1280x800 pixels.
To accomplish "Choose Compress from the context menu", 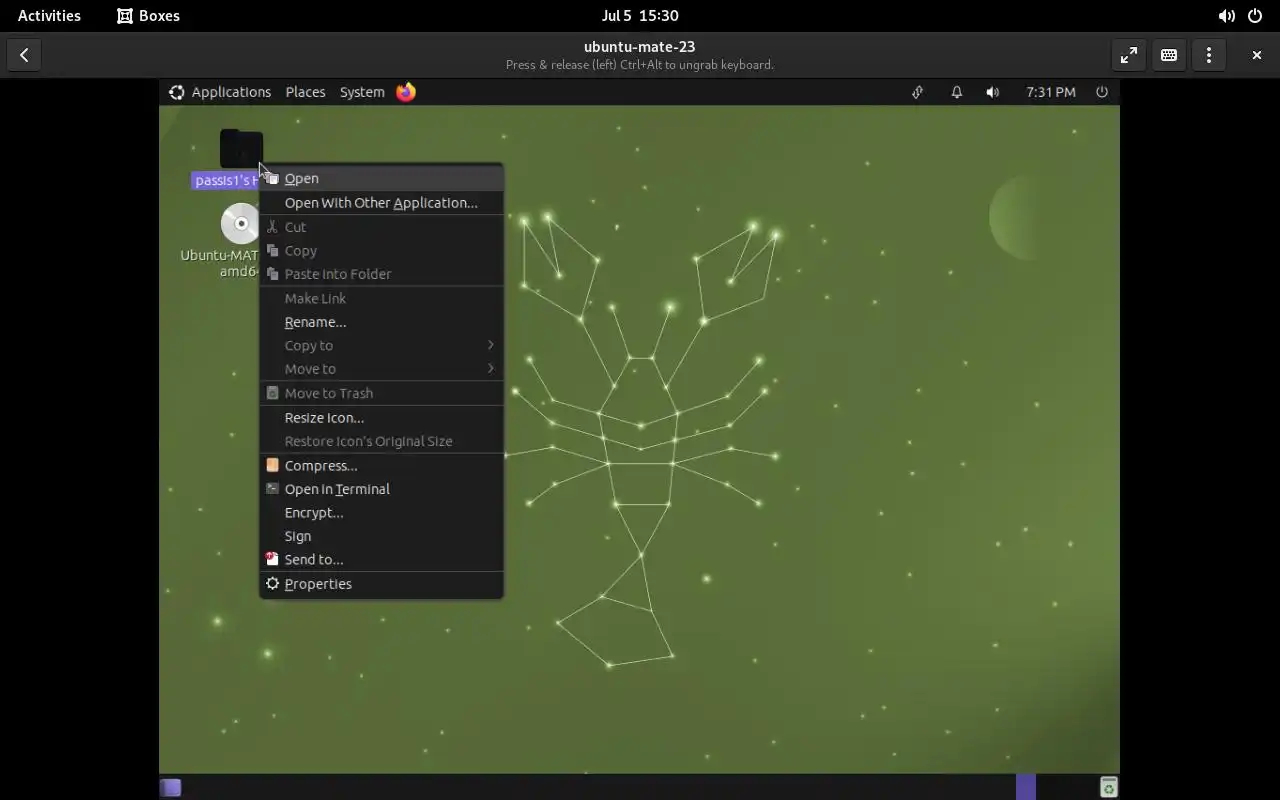I will 381,465.
